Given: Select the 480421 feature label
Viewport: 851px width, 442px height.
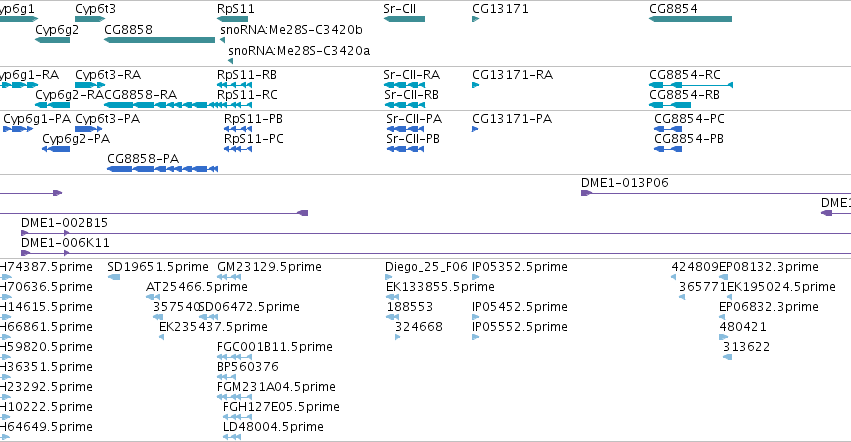Looking at the screenshot, I should [742, 327].
